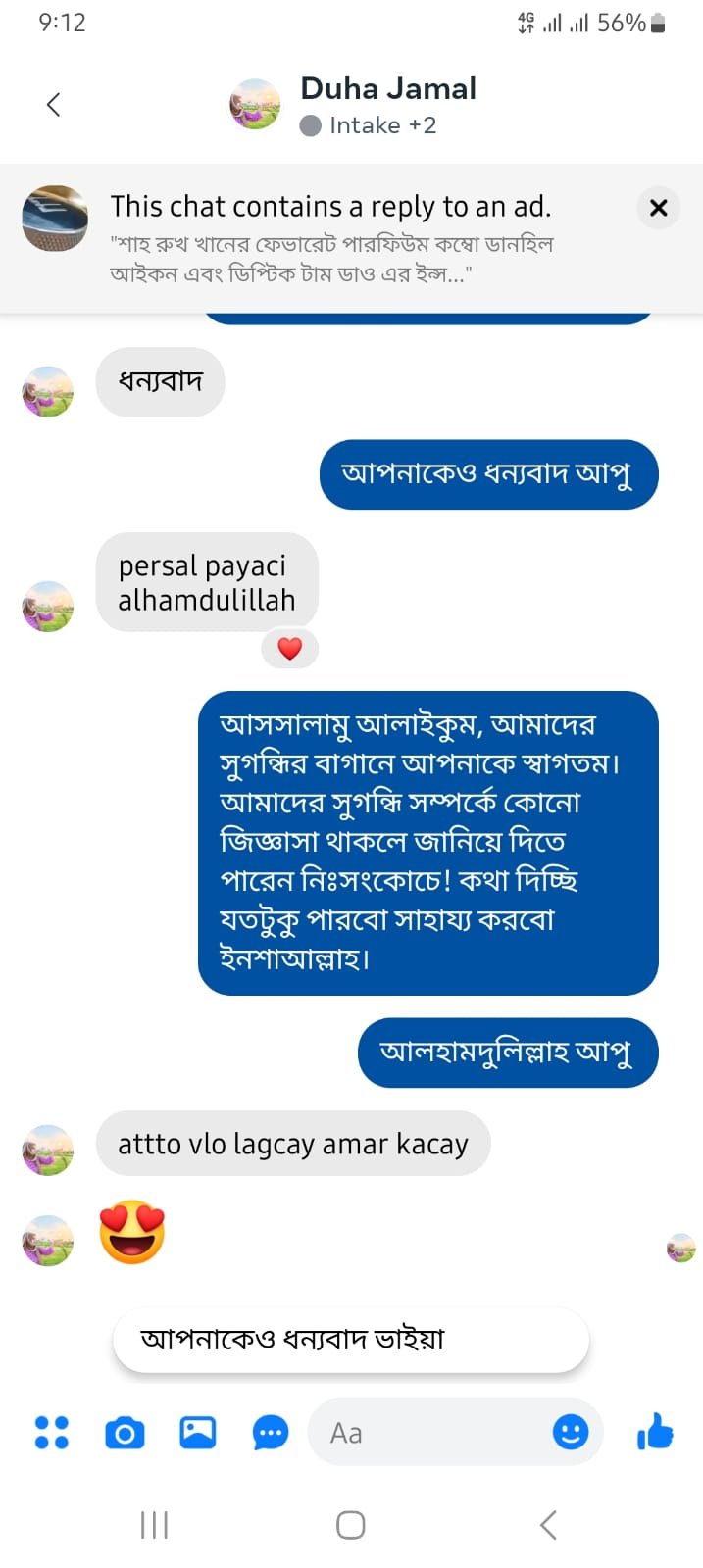Open saved replies speech bubble icon
This screenshot has width=703, height=1568.
click(x=271, y=1433)
